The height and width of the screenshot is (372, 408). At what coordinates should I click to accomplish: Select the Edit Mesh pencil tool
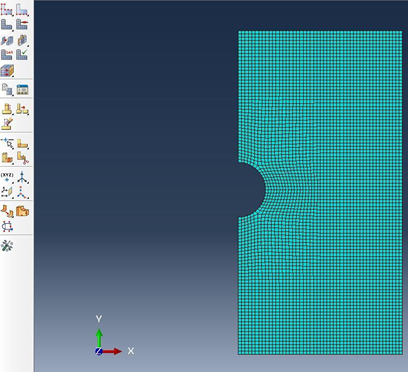point(7,124)
